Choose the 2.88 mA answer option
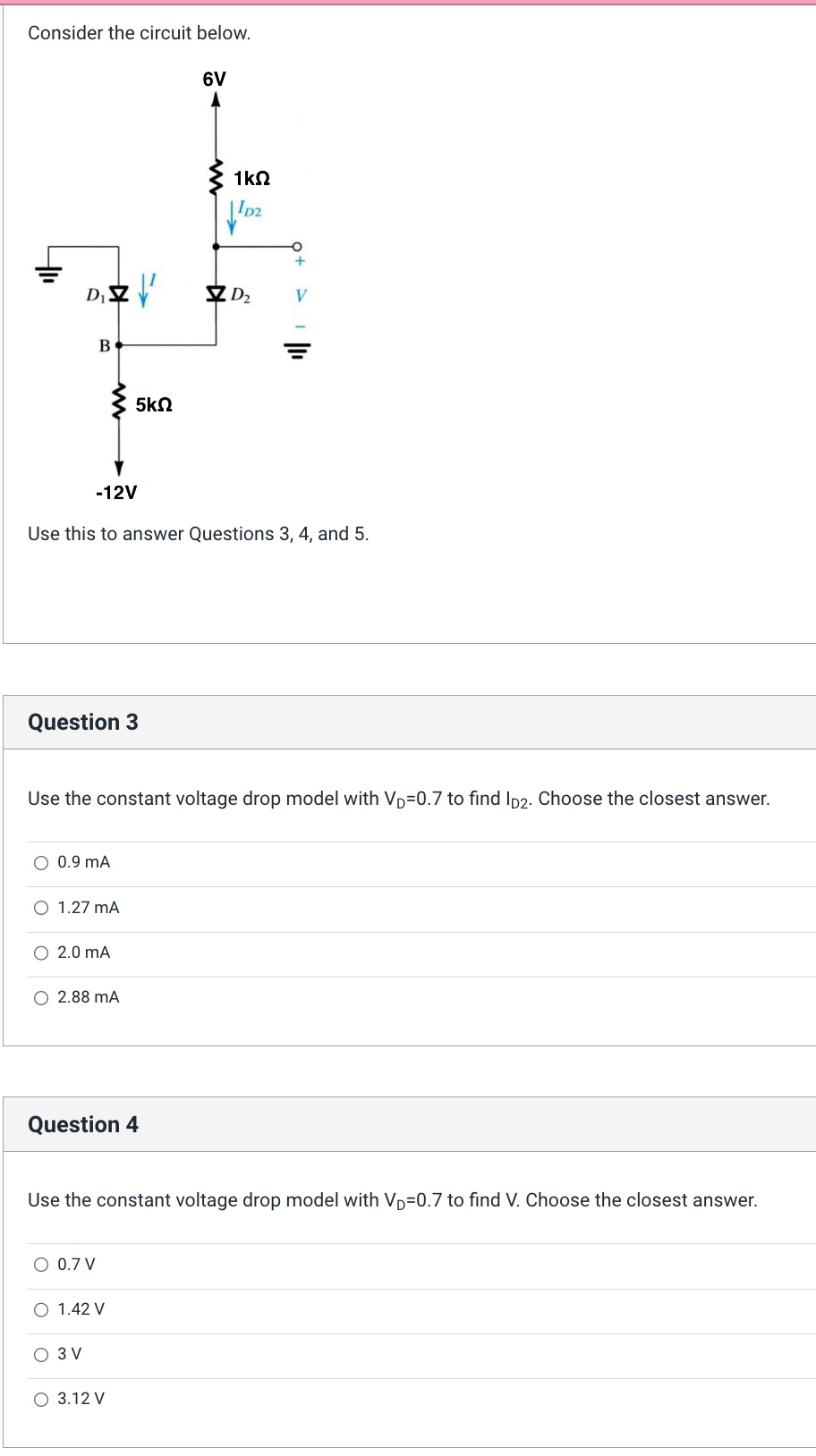 pyautogui.click(x=41, y=997)
